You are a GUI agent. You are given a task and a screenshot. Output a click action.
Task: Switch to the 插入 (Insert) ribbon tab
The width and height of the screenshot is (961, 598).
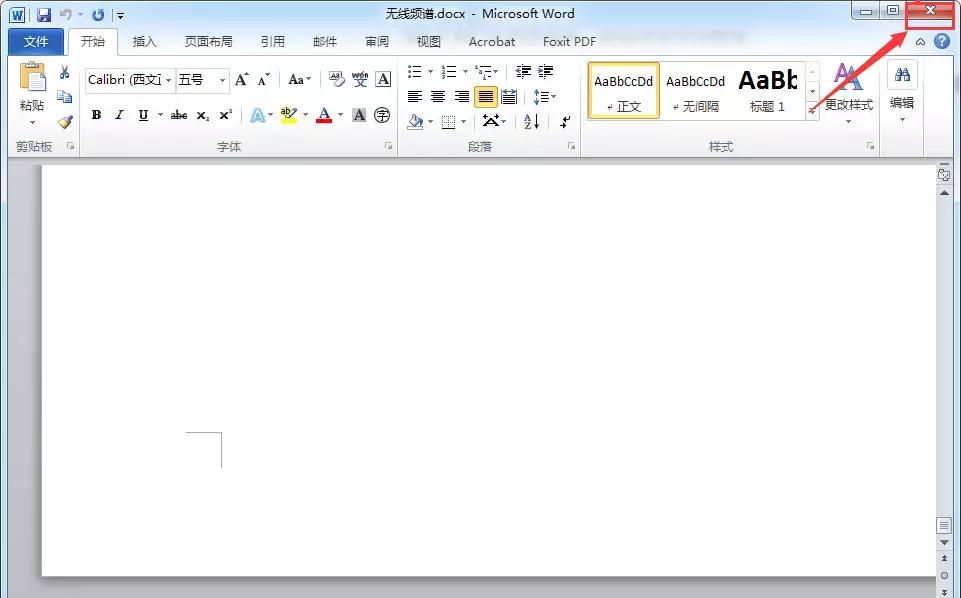coord(144,41)
